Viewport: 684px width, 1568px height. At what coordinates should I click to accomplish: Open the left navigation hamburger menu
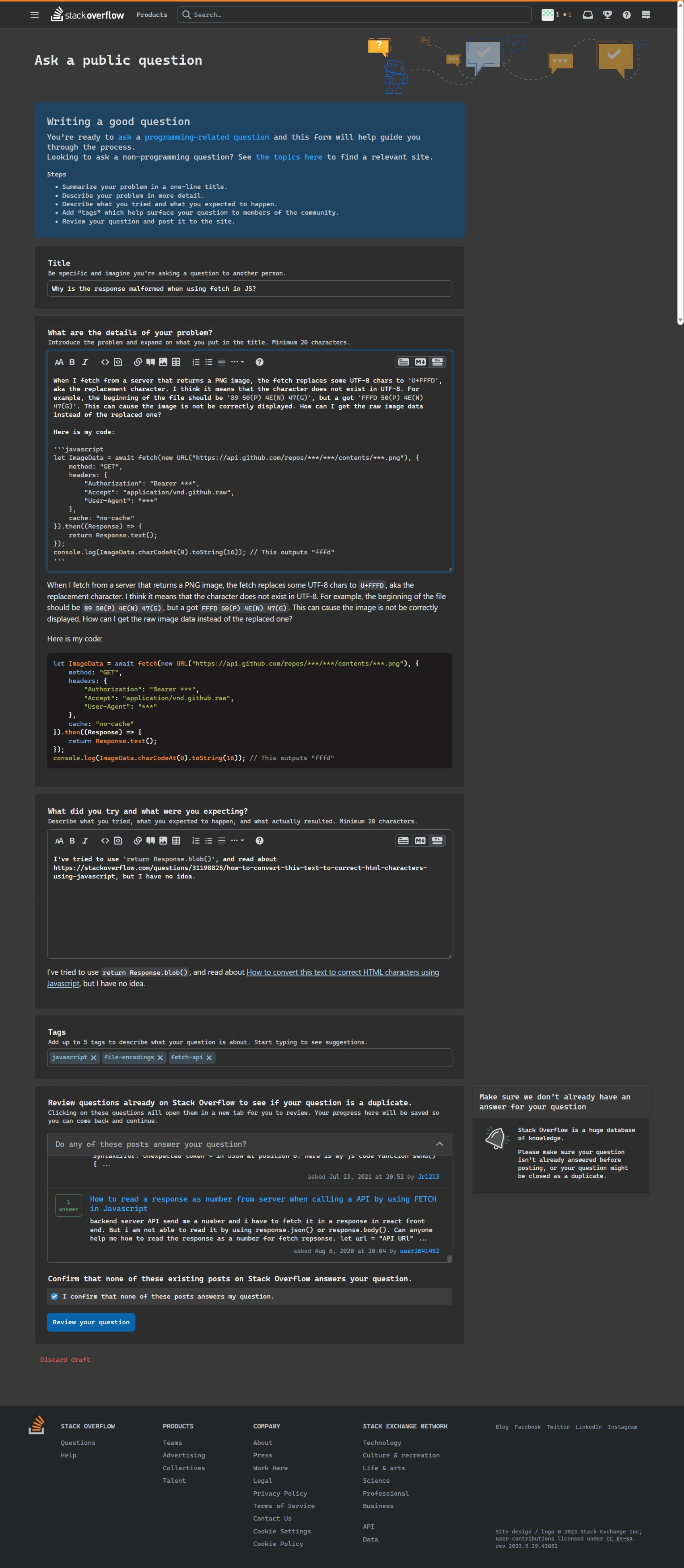tap(34, 14)
